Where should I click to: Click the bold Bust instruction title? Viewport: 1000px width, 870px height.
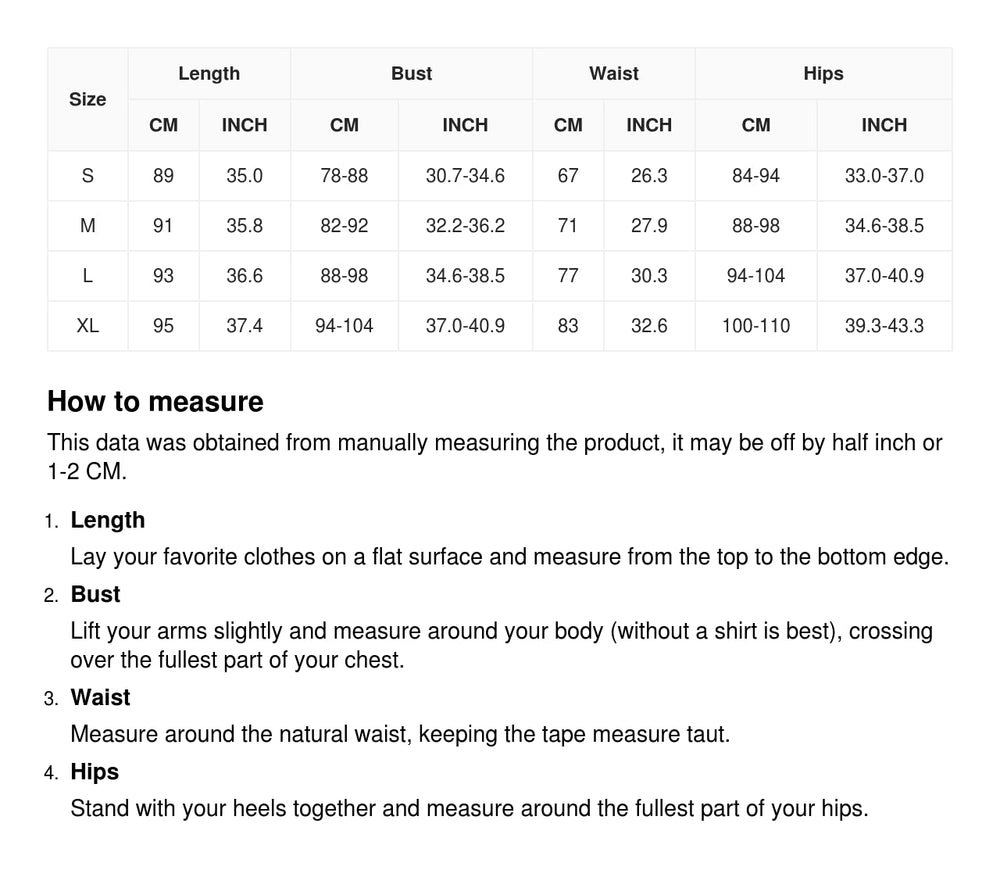coord(95,594)
